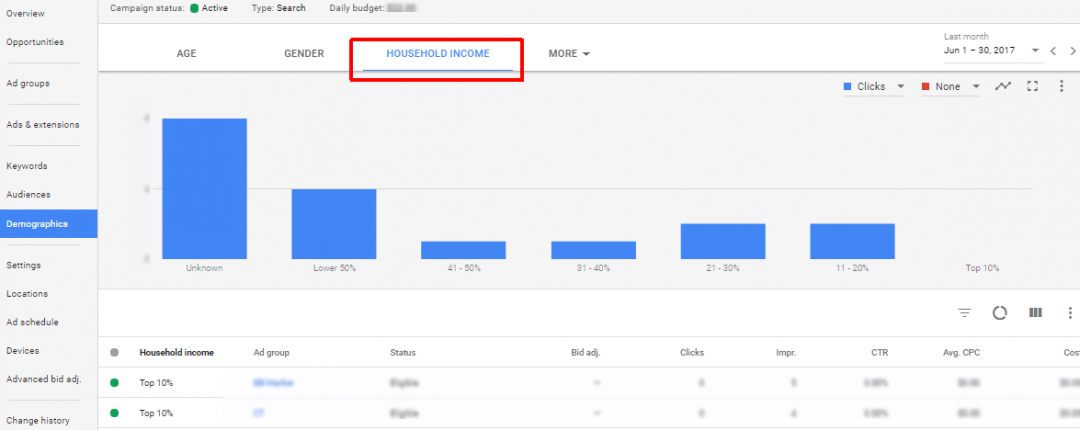Click the Lower 50% bar in chart
The width and height of the screenshot is (1080, 430).
pos(334,224)
